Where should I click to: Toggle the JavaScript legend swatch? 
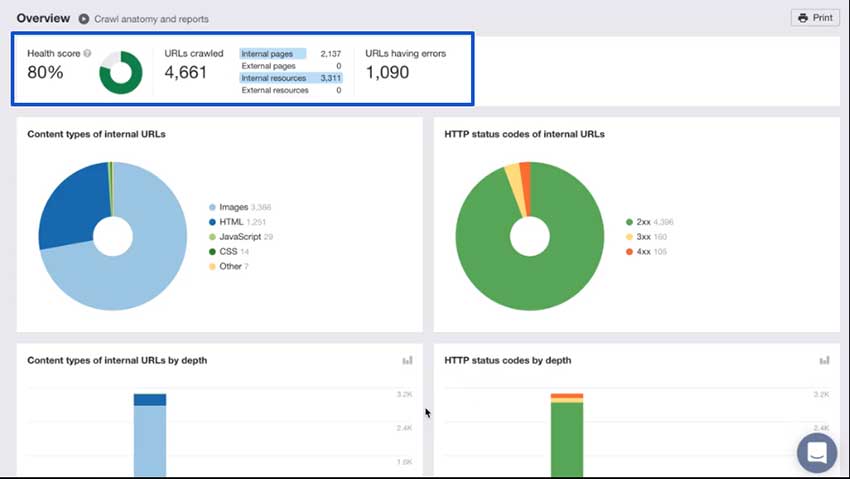tap(212, 237)
